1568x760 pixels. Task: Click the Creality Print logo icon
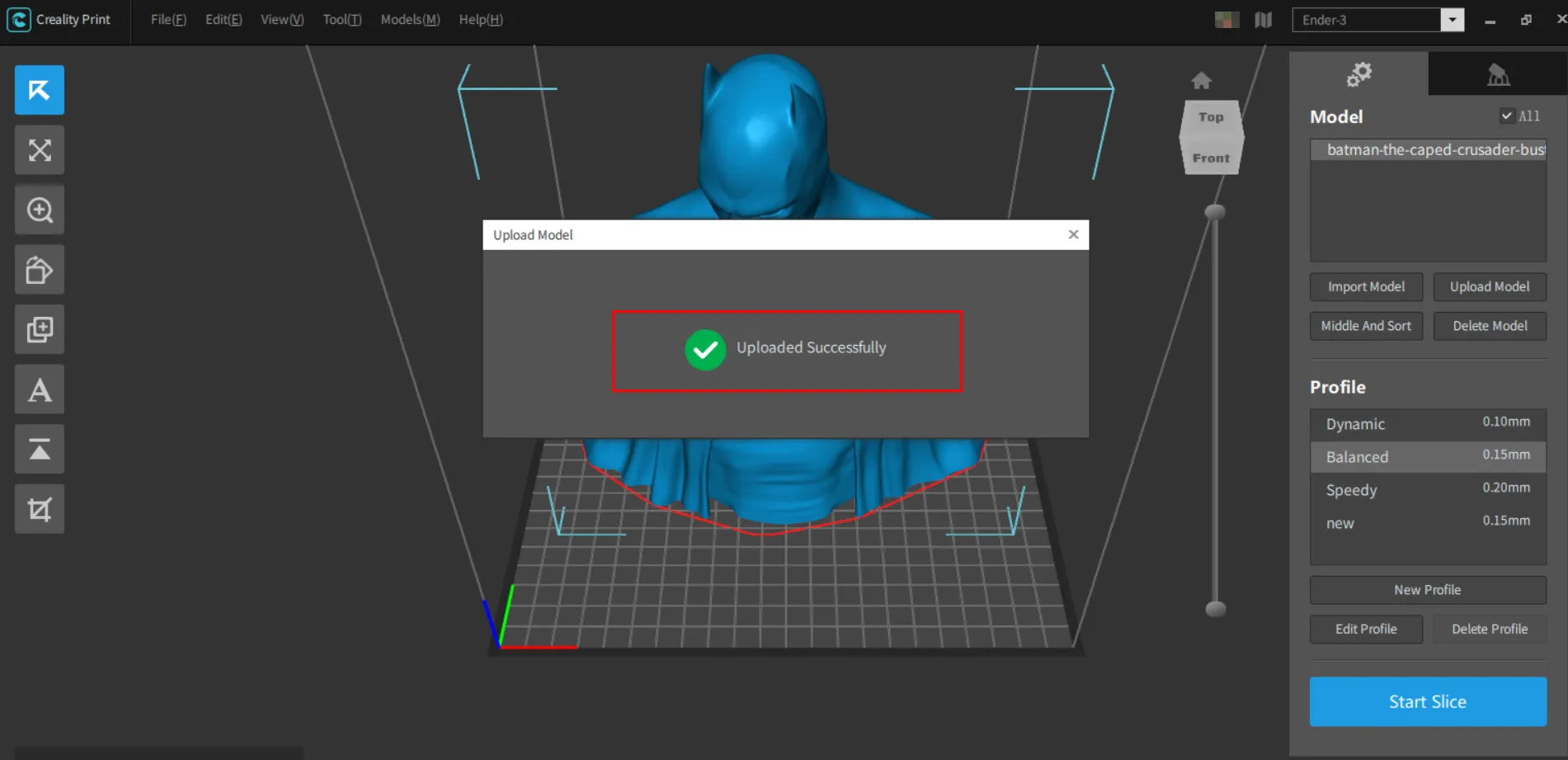(x=18, y=19)
